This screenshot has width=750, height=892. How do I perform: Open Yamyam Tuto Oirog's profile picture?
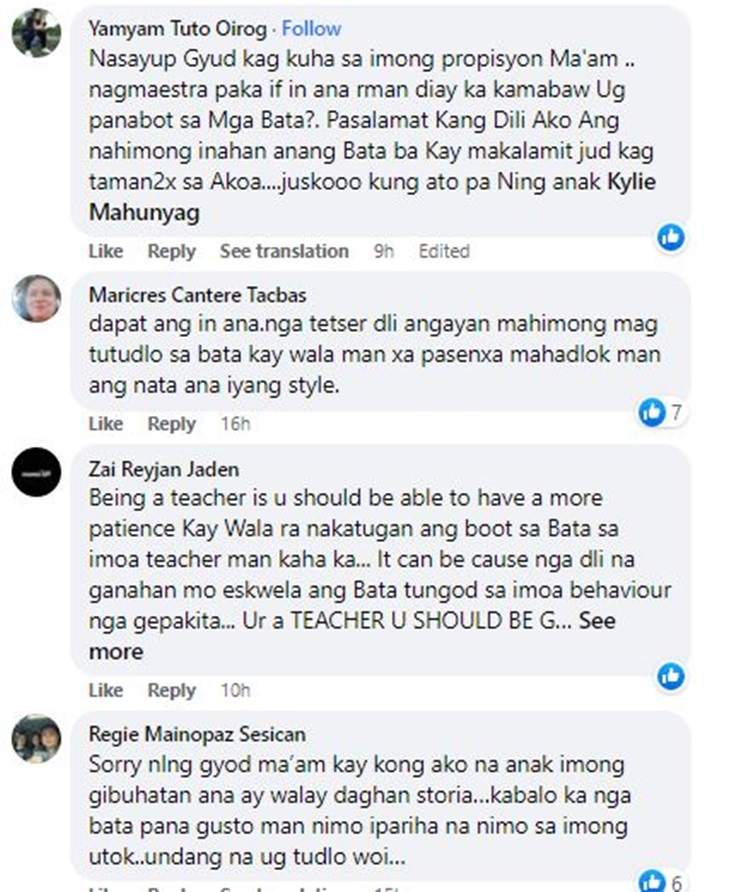pos(36,33)
